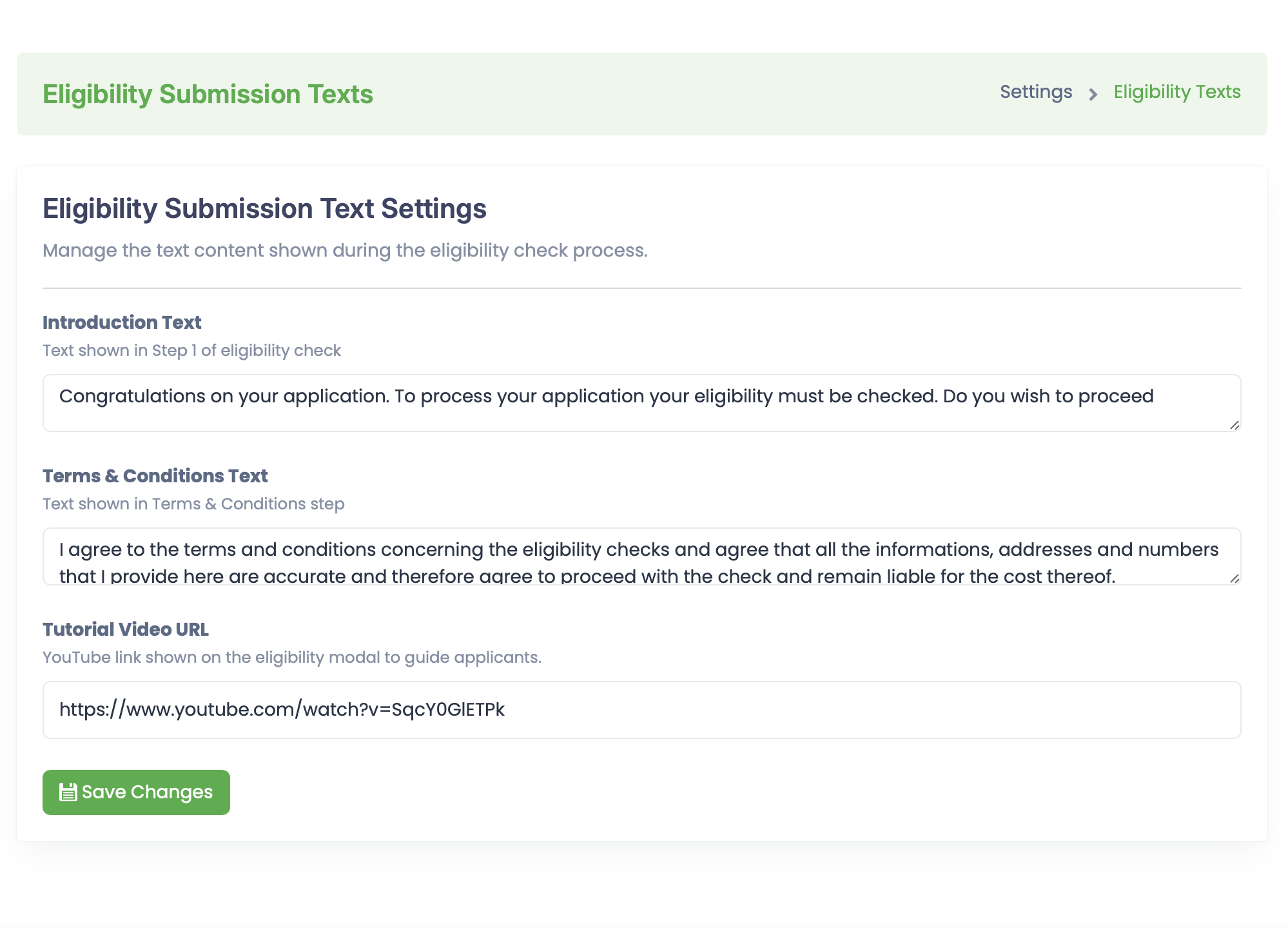This screenshot has height=944, width=1288.
Task: Open the Settings breadcrumb link
Action: click(x=1035, y=92)
